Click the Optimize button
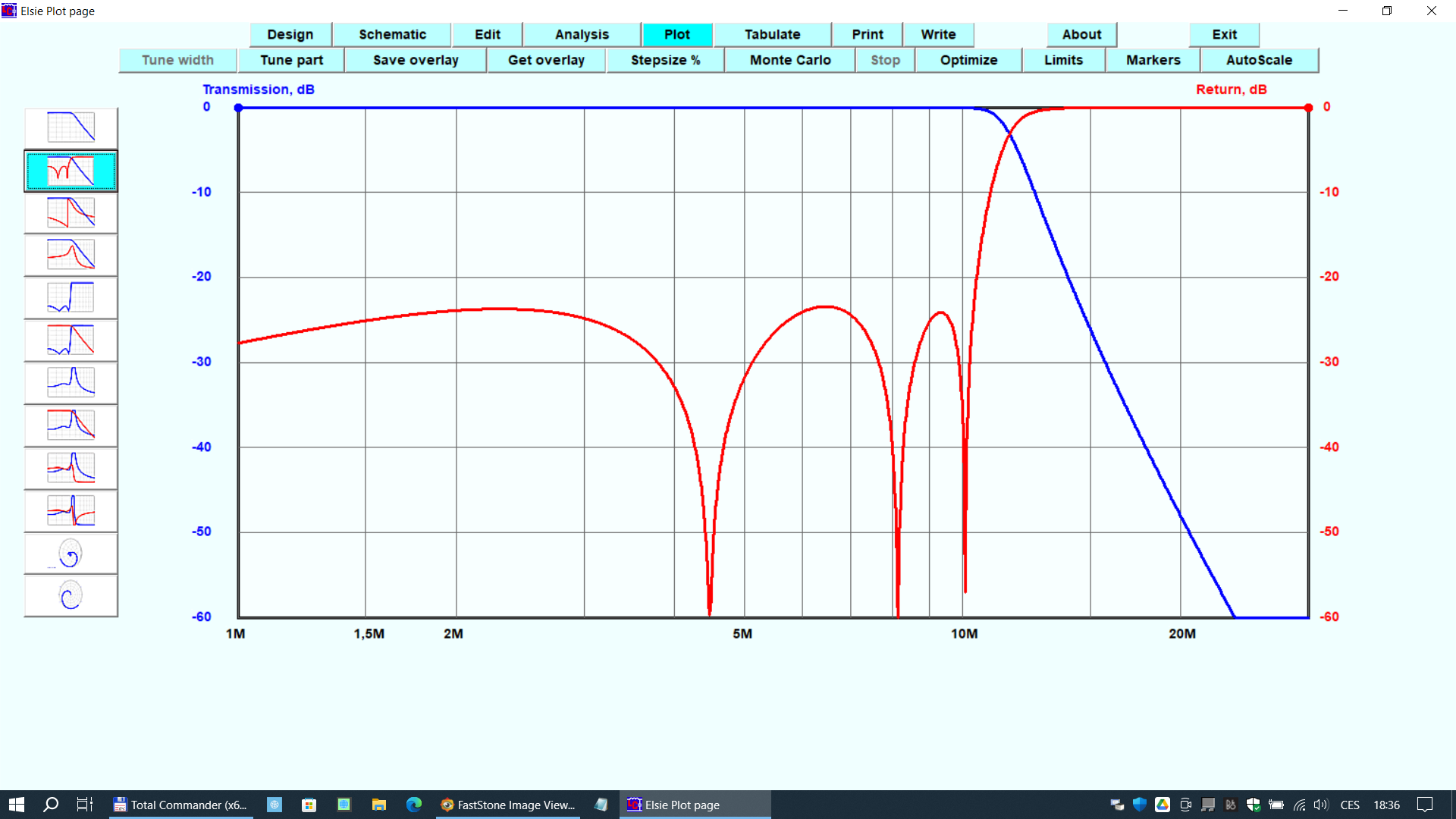This screenshot has height=819, width=1456. pos(968,60)
